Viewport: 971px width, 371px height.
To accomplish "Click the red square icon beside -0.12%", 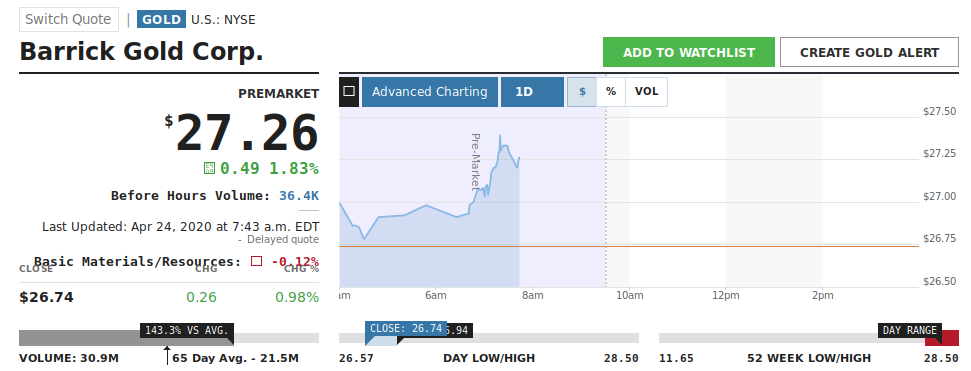I will [256, 261].
